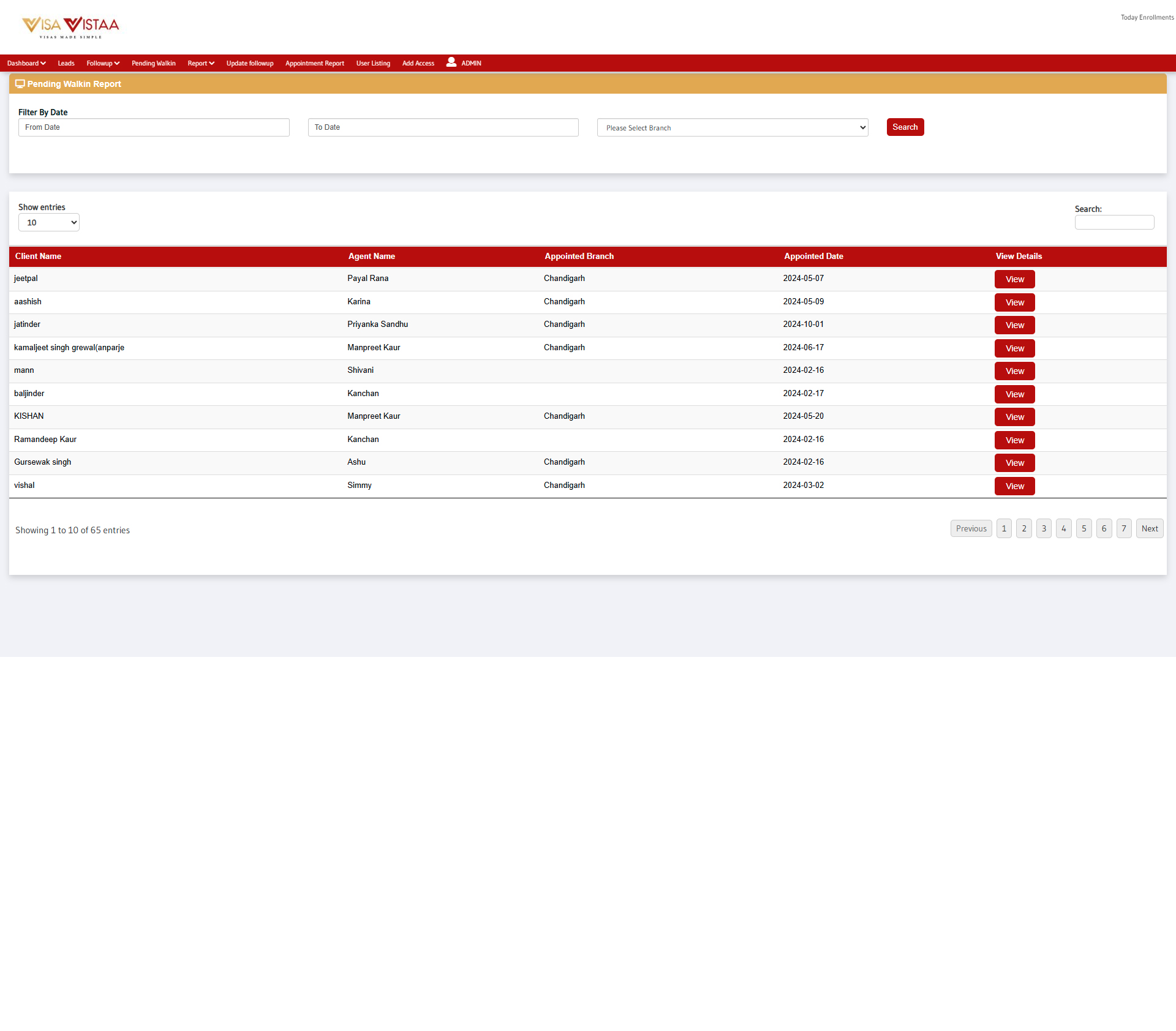Click the Visa Vistaa logo
1176x1031 pixels.
click(x=70, y=26)
